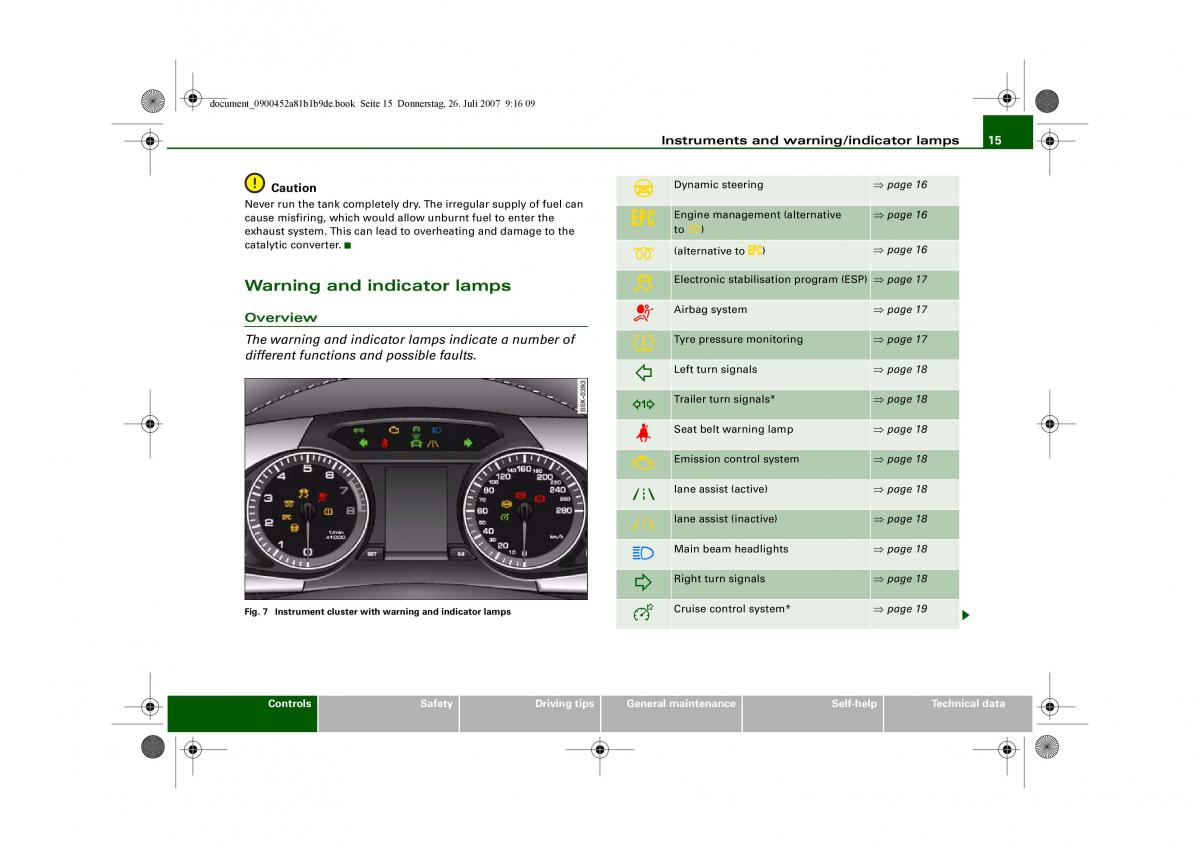This screenshot has height=848, width=1200.
Task: Click the 'Main beam headlights' label
Action: (x=731, y=549)
